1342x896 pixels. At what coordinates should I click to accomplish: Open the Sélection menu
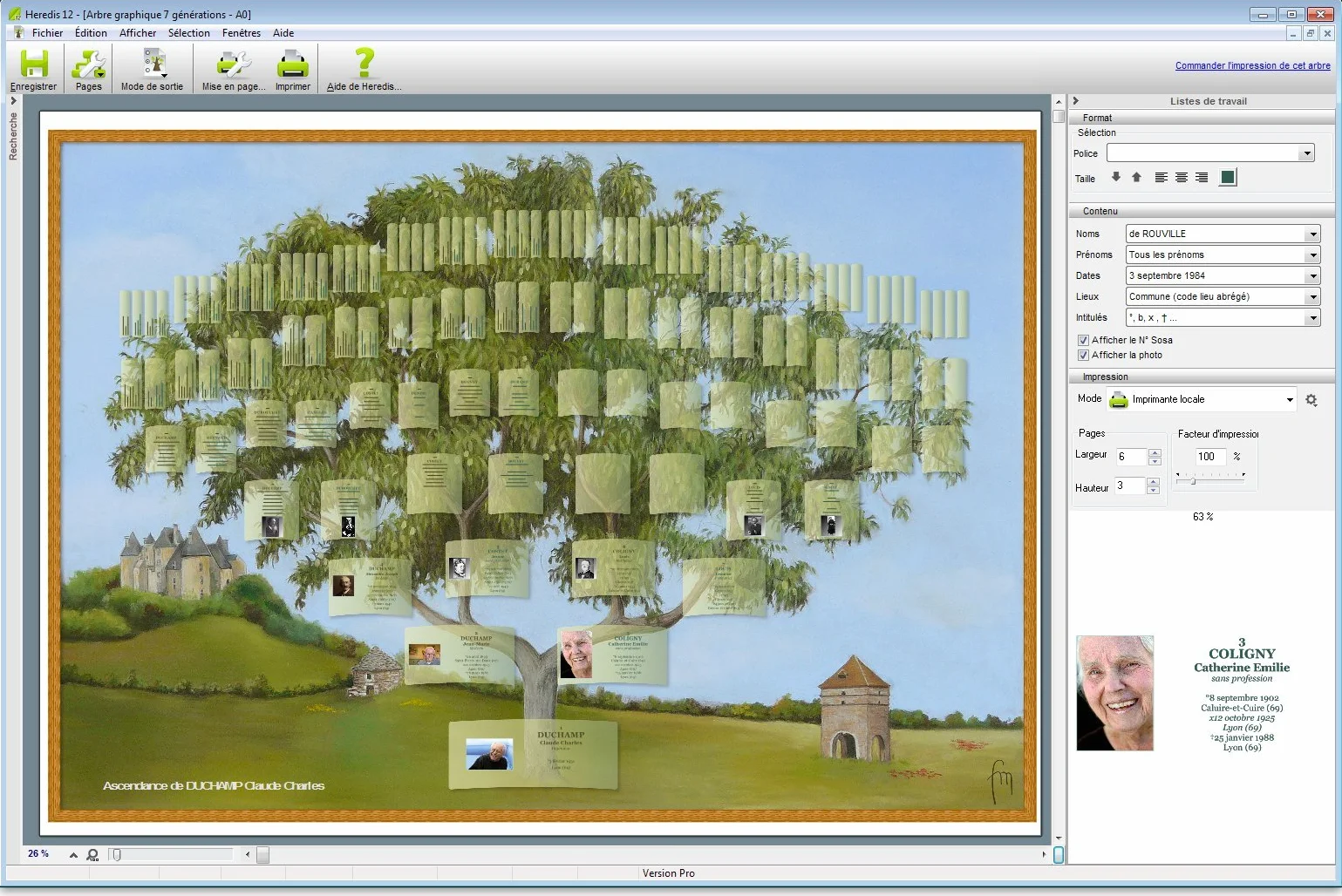point(189,33)
